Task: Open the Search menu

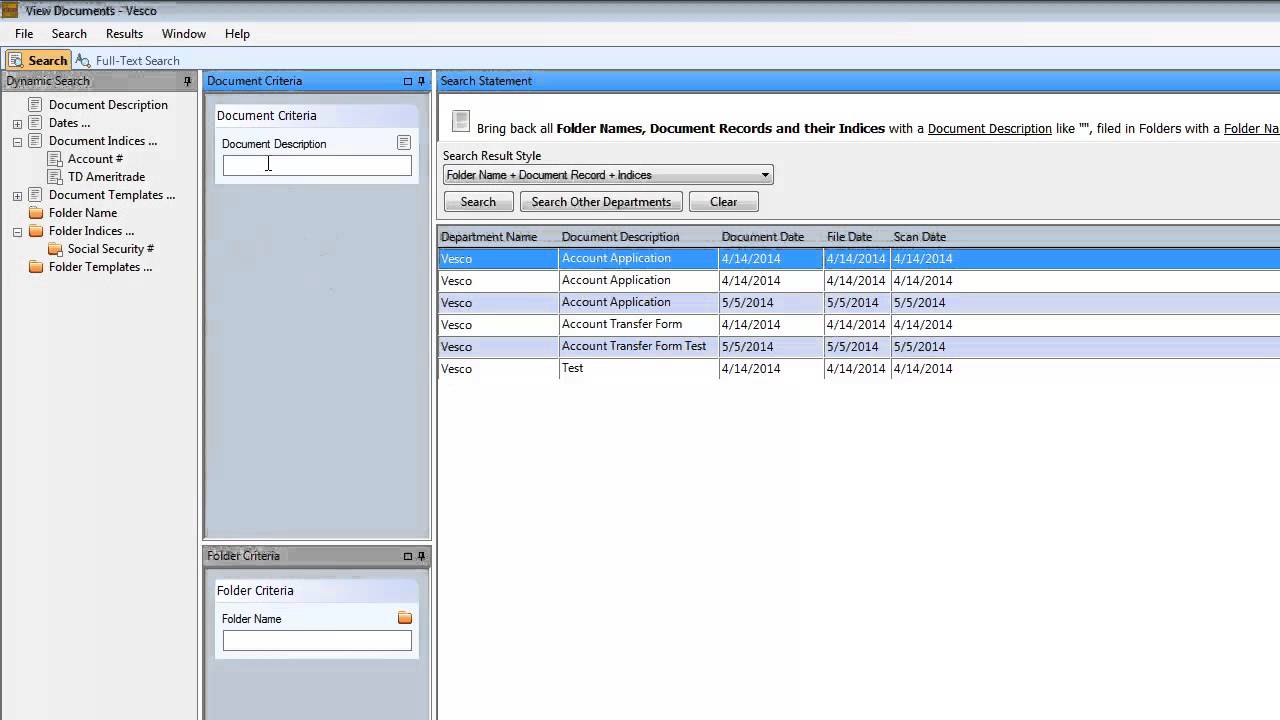Action: (69, 34)
